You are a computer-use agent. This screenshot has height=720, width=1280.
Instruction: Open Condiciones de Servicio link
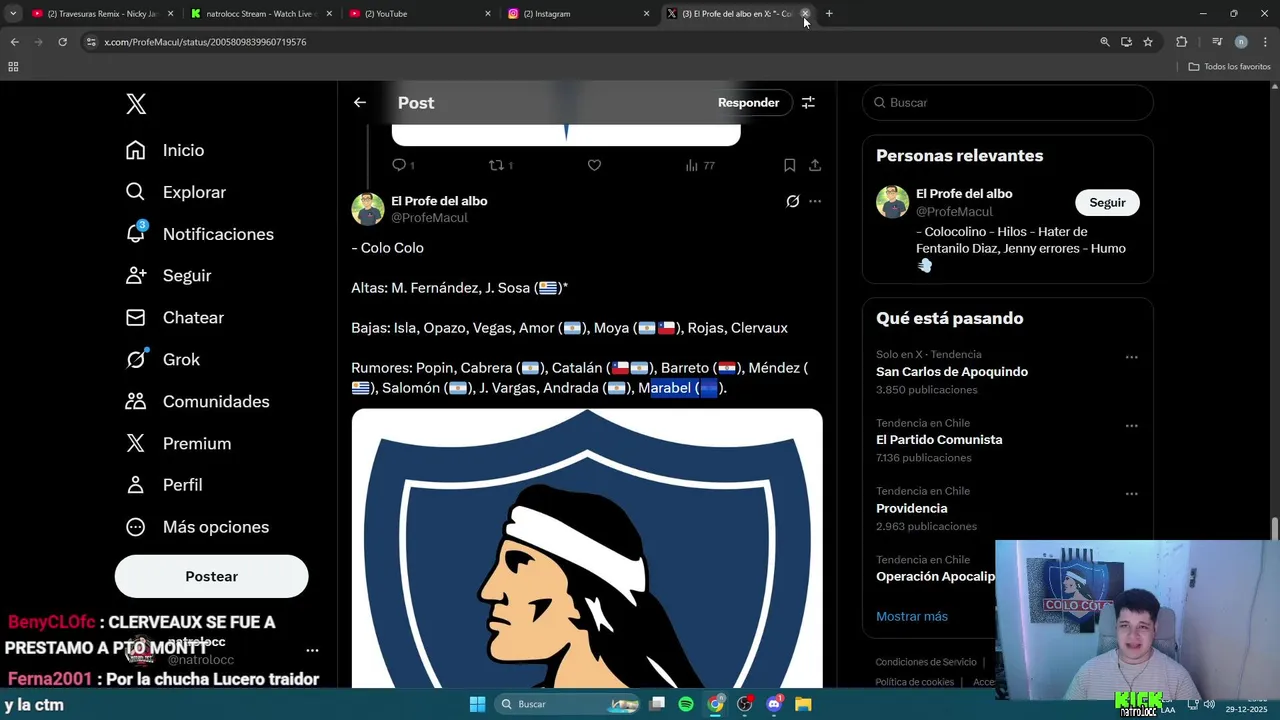tap(926, 662)
